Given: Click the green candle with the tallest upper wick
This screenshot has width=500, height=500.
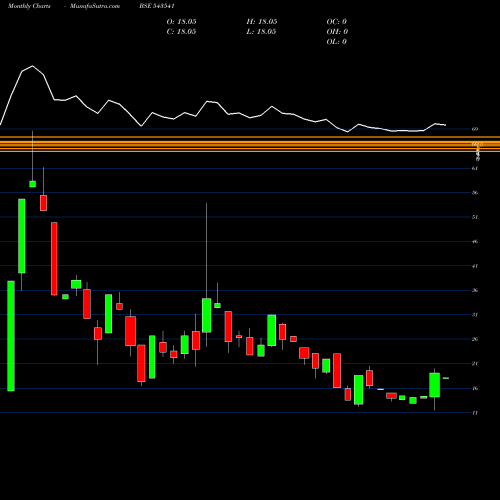Looking at the screenshot, I should point(206,315).
